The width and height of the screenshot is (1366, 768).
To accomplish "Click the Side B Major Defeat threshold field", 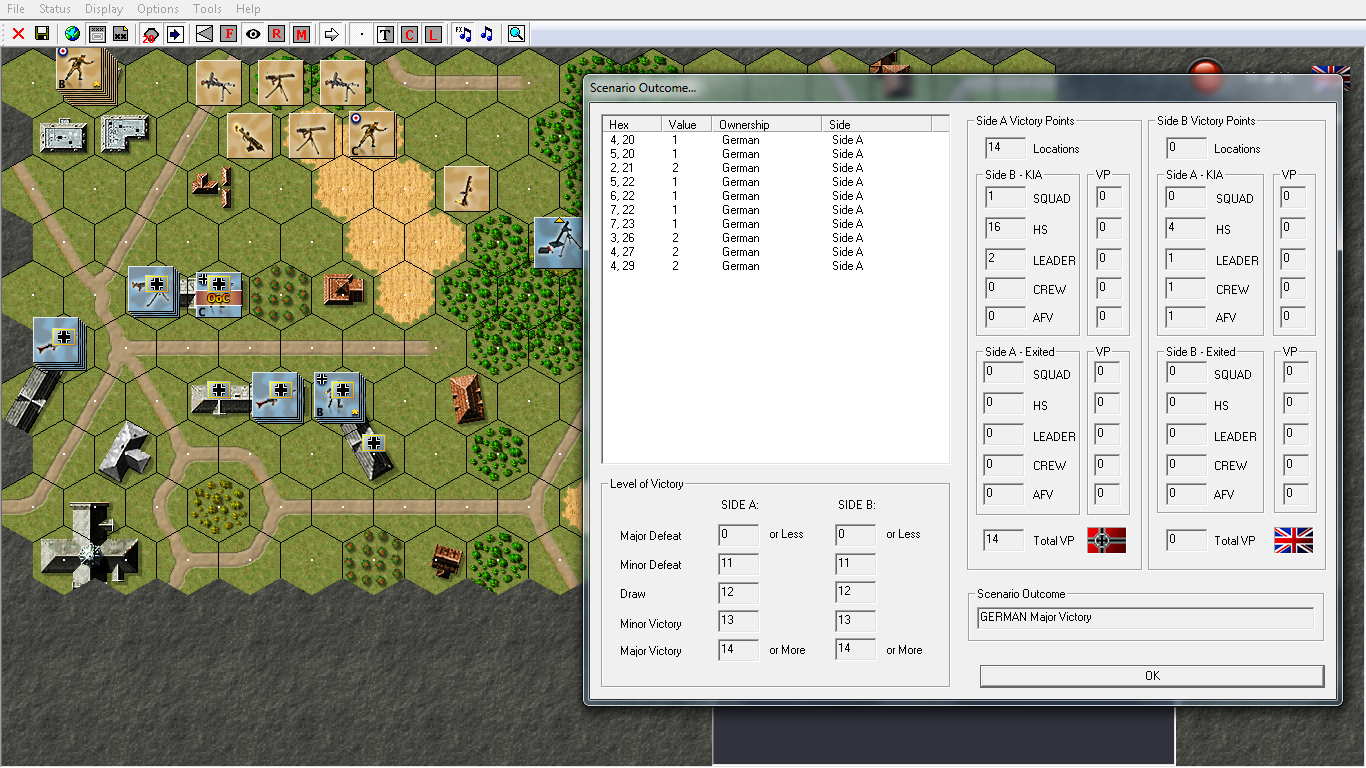I will tap(855, 535).
